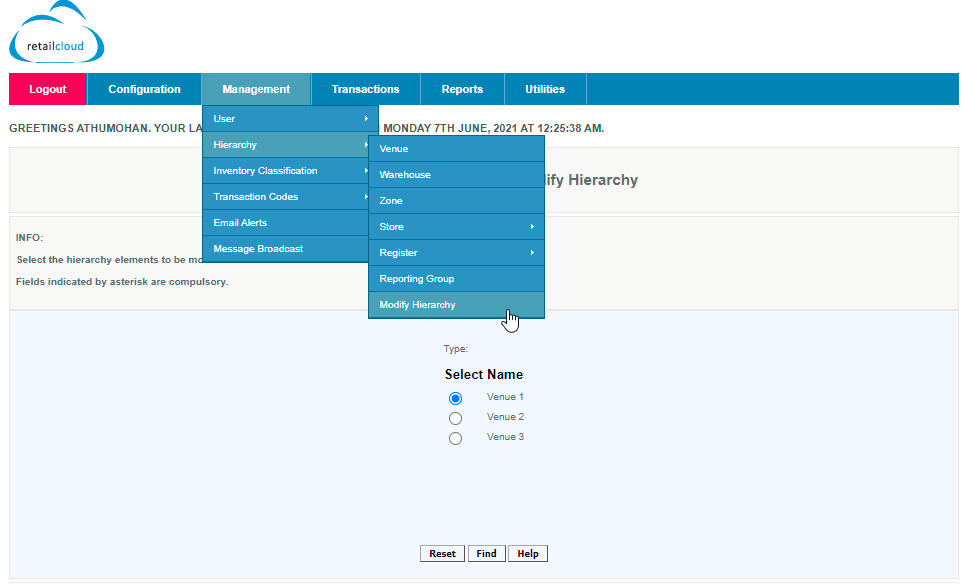Click the Find button
This screenshot has width=964, height=587.
[486, 554]
